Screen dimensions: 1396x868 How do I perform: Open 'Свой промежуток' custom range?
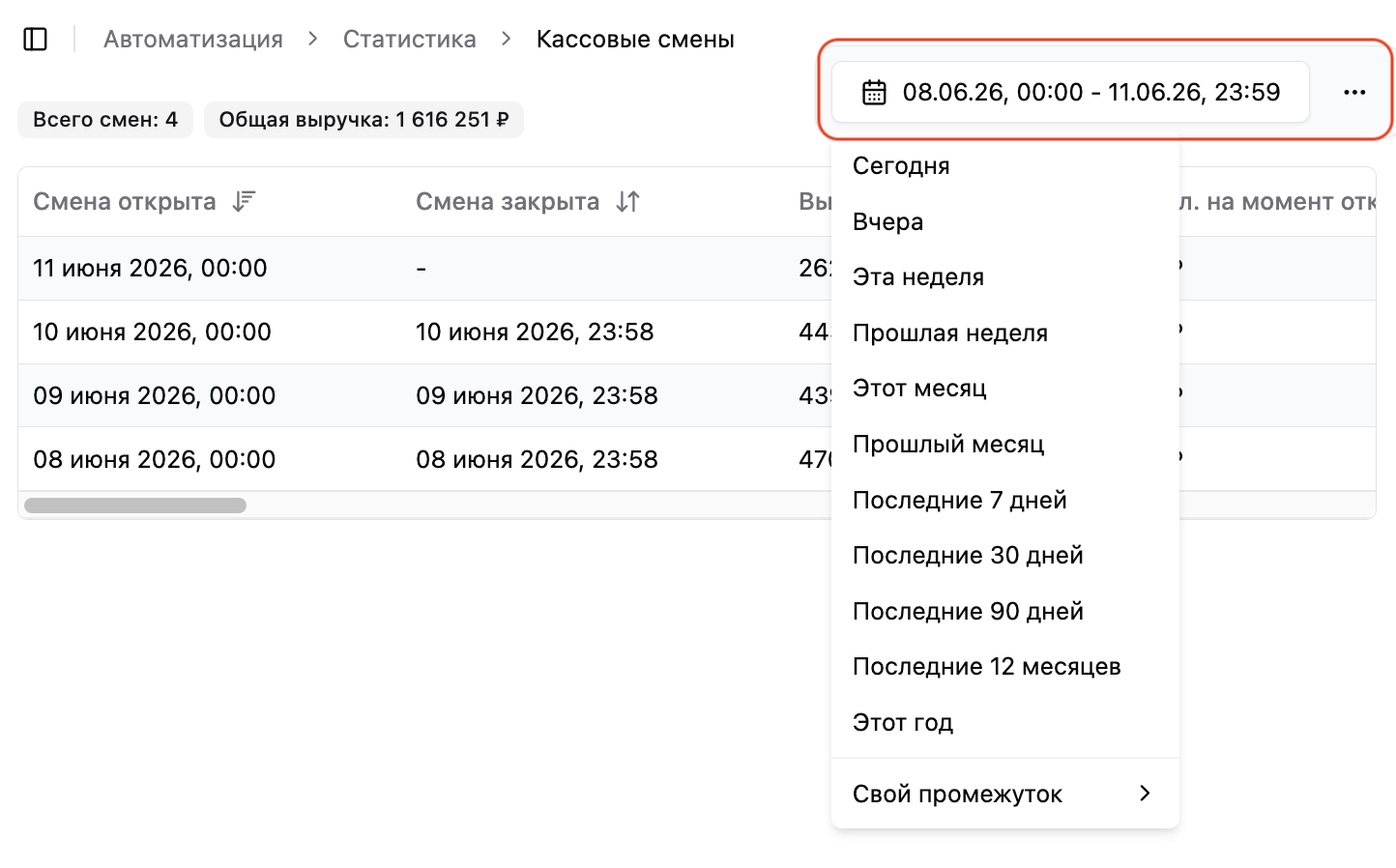point(1005,794)
